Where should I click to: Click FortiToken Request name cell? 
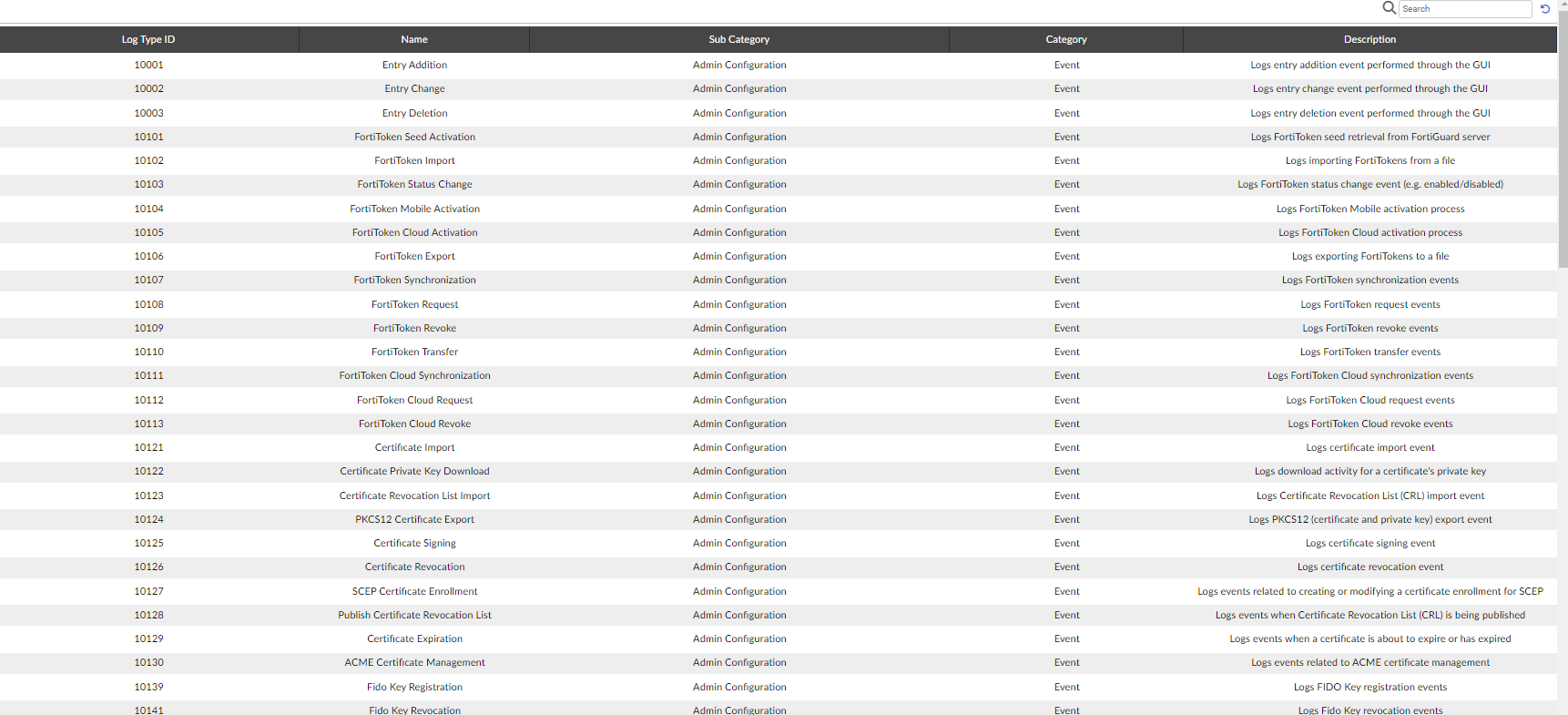tap(414, 304)
